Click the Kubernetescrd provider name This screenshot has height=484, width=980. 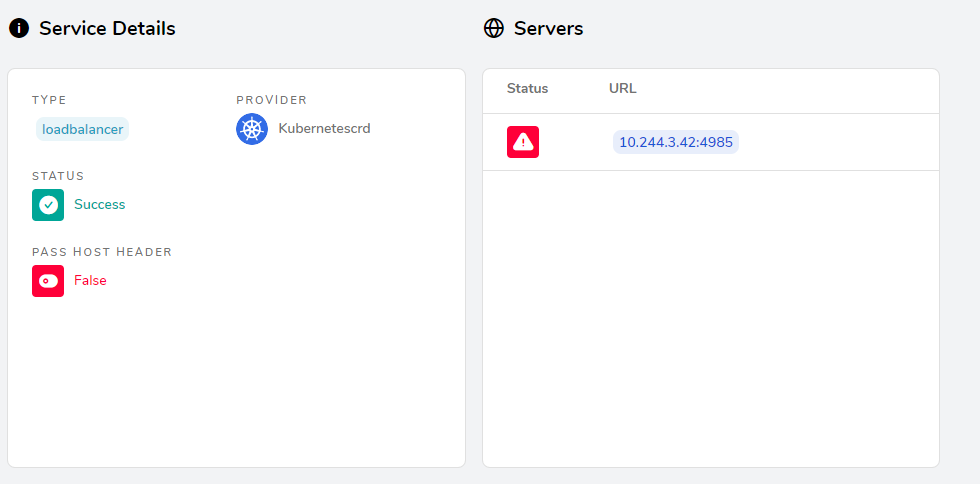tap(324, 129)
